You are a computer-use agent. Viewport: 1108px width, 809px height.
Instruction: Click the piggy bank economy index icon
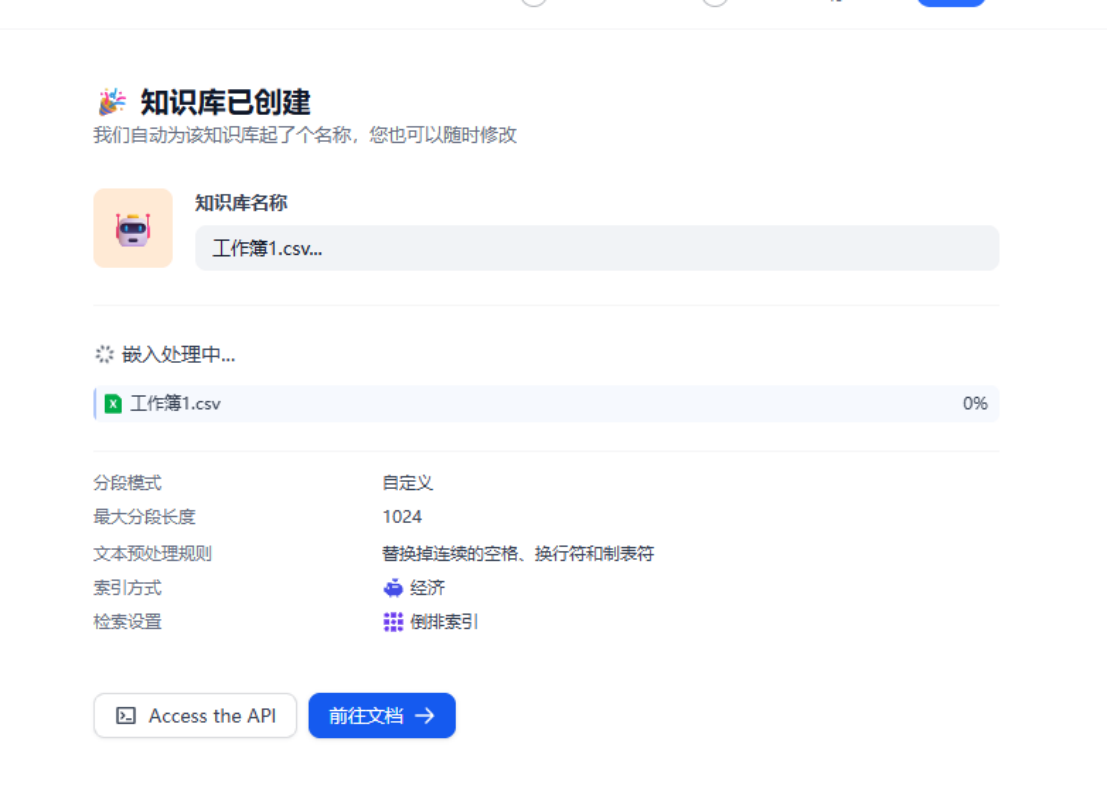(x=393, y=588)
